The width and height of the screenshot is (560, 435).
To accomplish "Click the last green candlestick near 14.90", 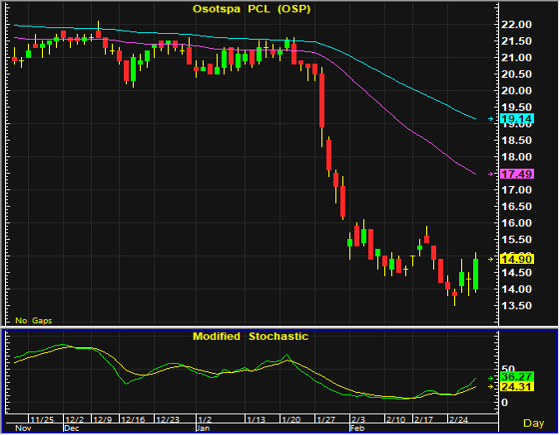I will (475, 274).
